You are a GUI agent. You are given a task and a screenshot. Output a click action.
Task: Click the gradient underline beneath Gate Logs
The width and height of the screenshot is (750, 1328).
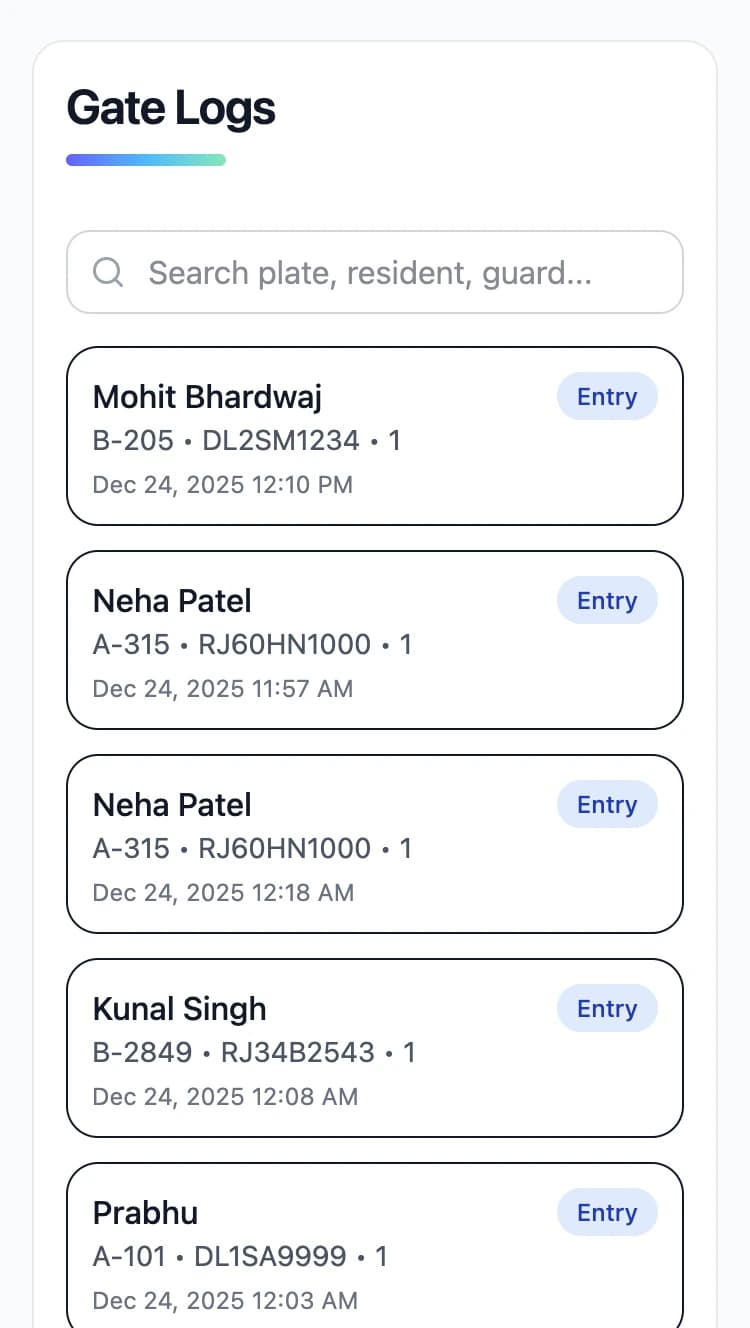(x=146, y=160)
